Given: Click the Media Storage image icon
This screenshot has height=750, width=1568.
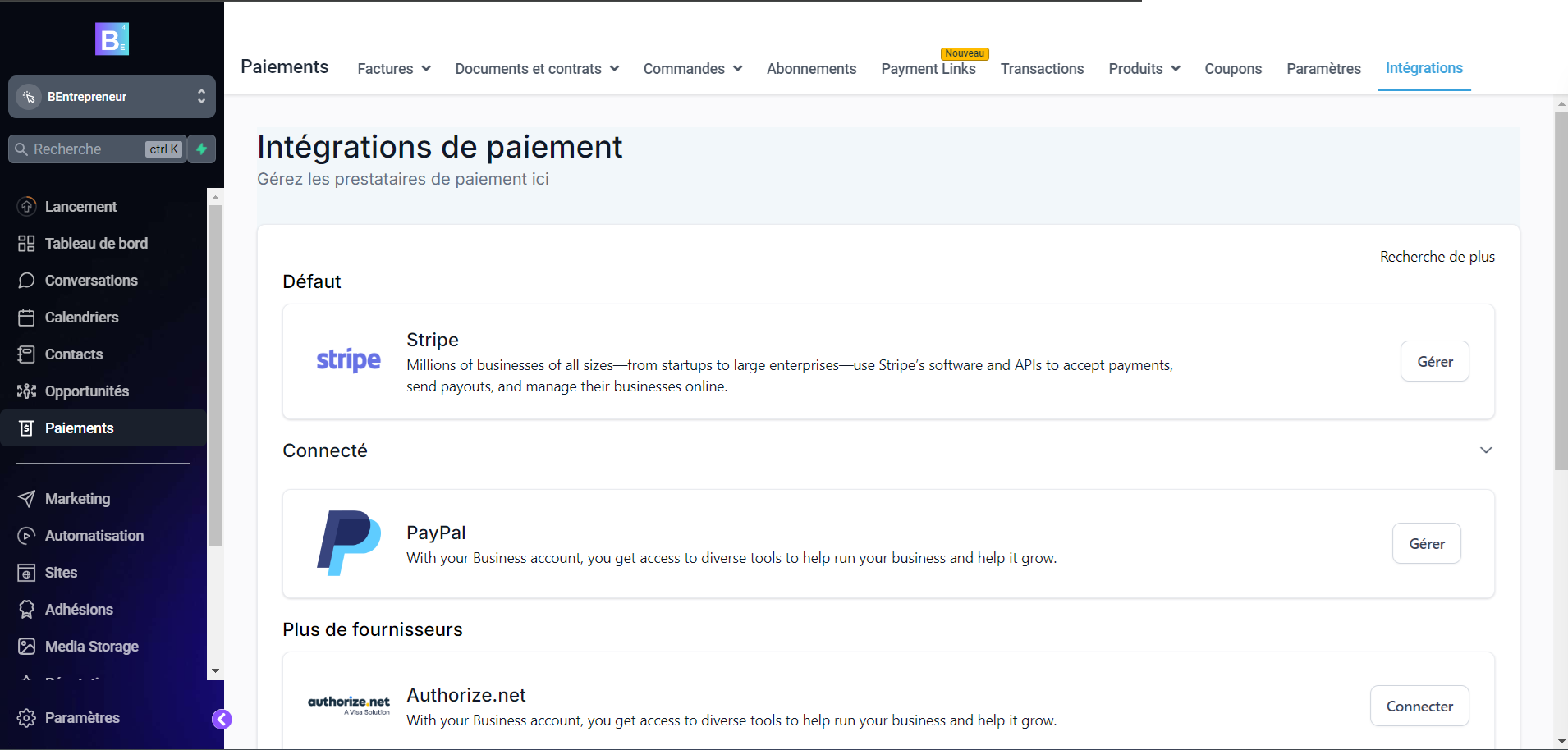Looking at the screenshot, I should point(26,647).
